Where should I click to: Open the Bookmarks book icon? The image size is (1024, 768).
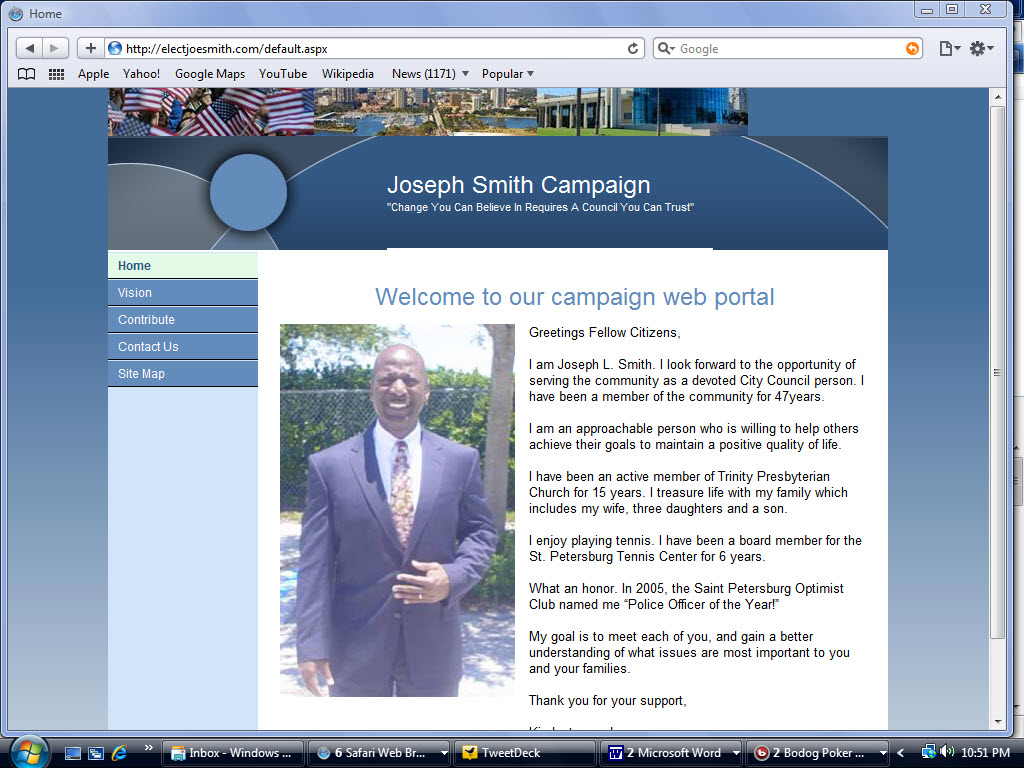(25, 73)
